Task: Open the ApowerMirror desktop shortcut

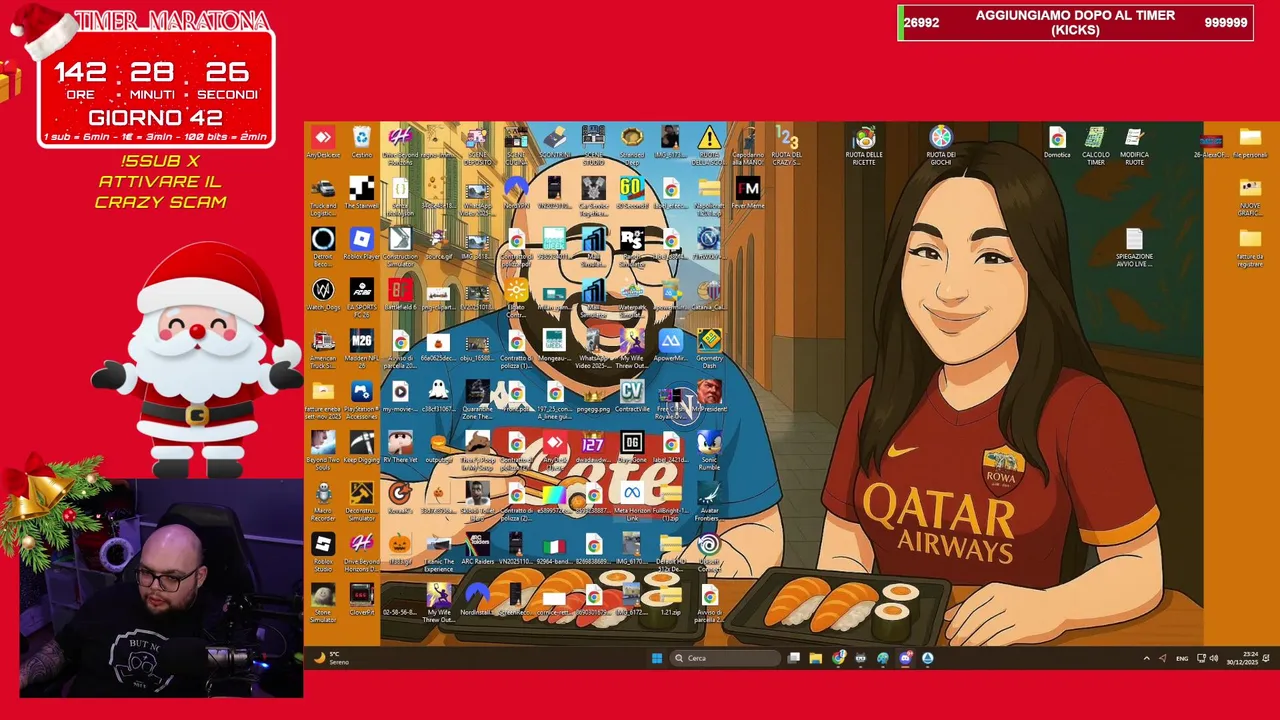Action: coord(670,347)
